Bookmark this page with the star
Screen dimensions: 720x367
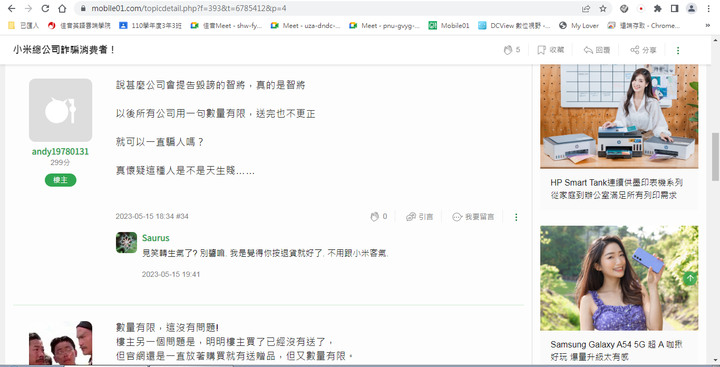603,8
